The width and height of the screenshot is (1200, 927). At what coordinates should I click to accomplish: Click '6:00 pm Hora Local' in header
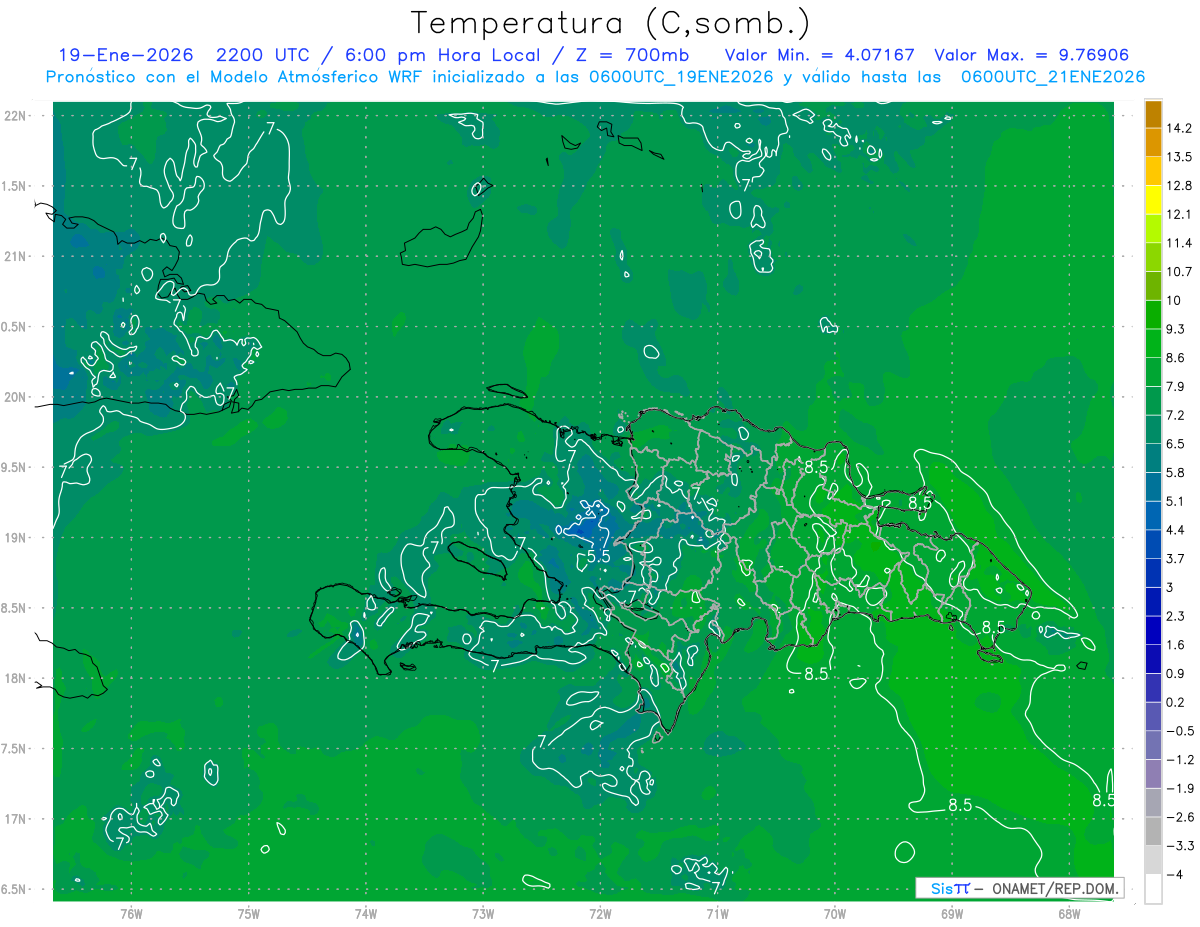pyautogui.click(x=441, y=55)
